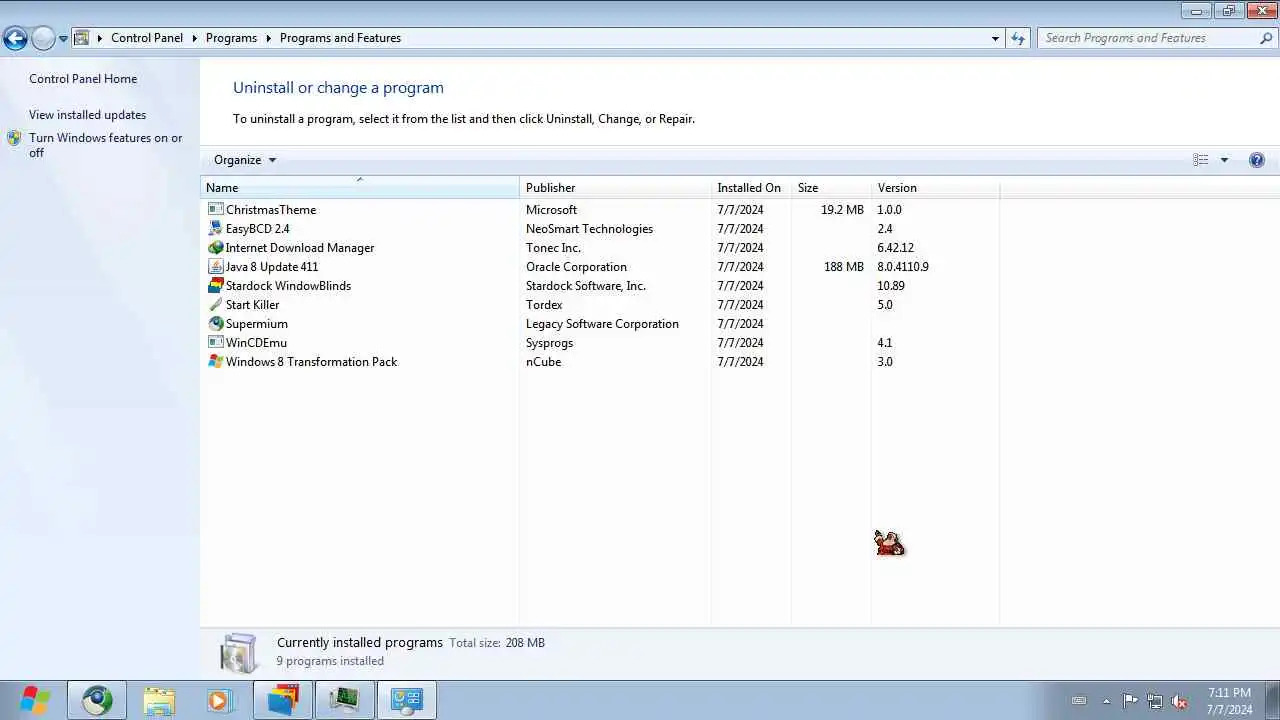Click the WinCDEmu program icon
The height and width of the screenshot is (720, 1280).
(215, 343)
